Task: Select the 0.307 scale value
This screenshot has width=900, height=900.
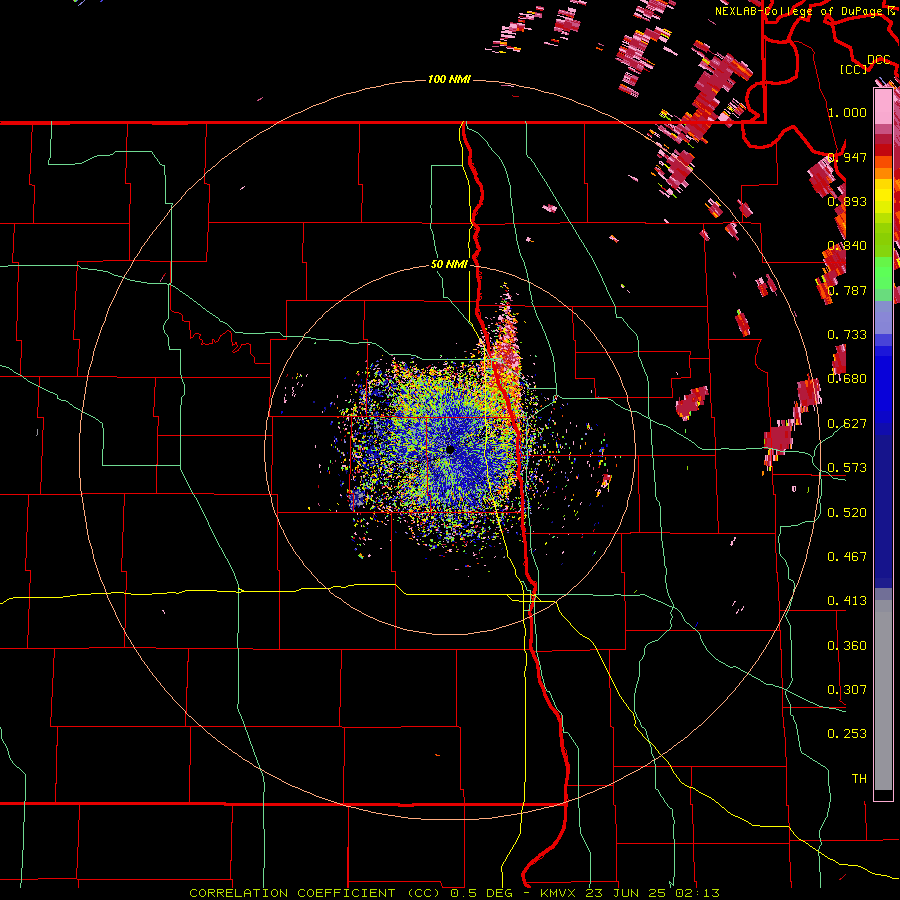Action: 847,690
